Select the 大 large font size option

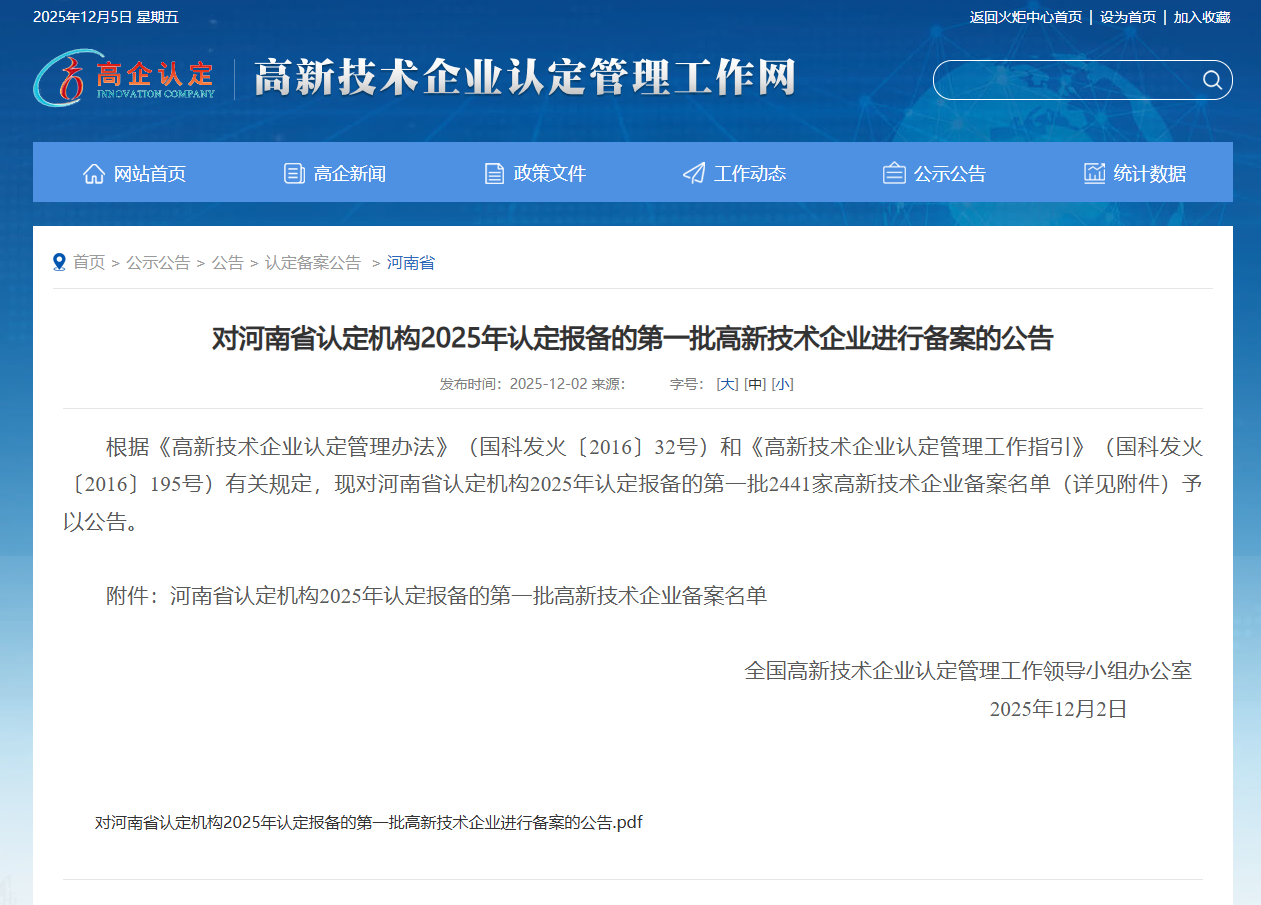pos(726,383)
